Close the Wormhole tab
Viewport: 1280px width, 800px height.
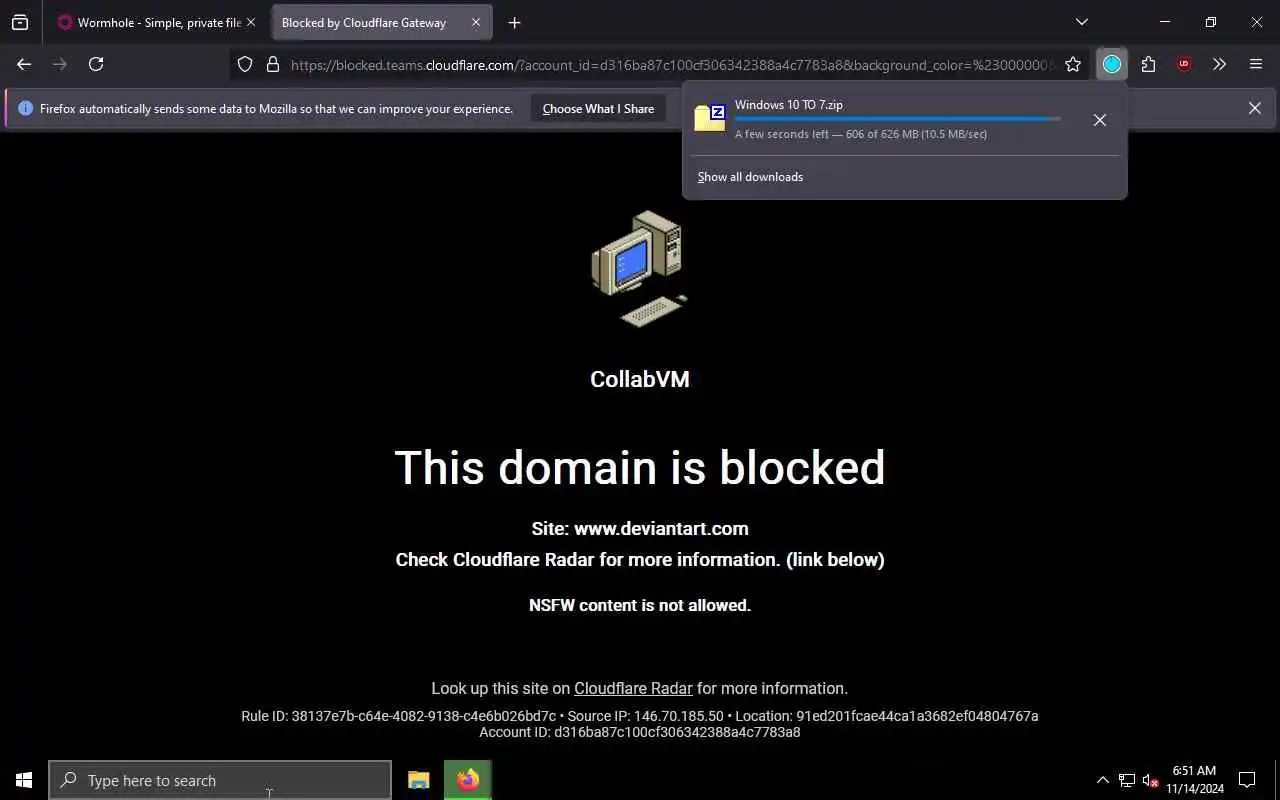(251, 22)
